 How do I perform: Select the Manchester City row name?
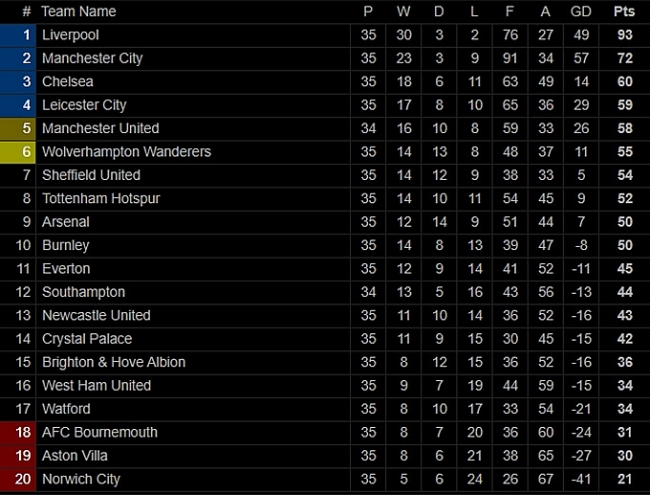point(92,58)
